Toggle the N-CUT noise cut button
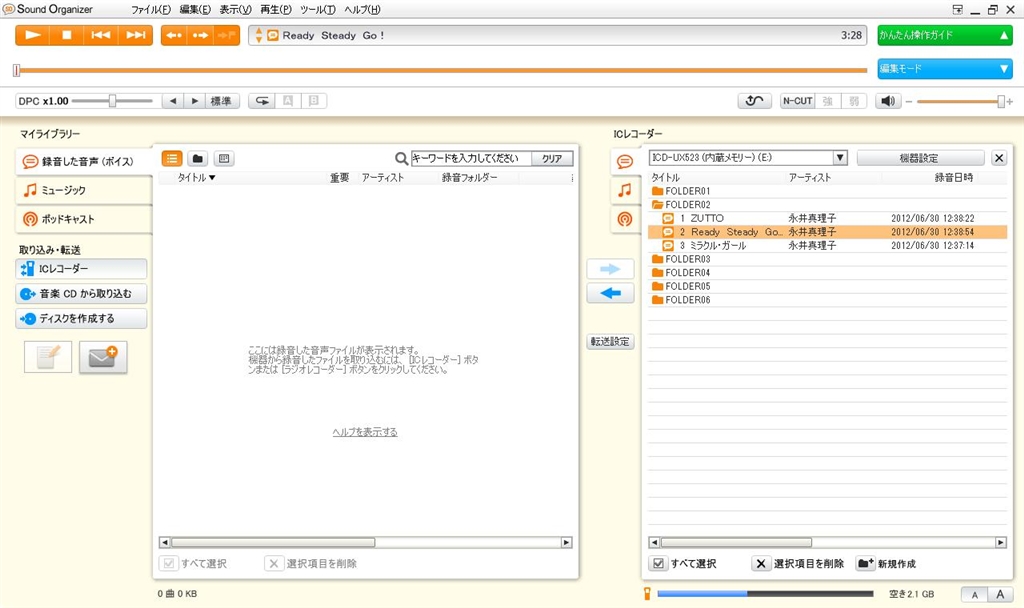This screenshot has width=1024, height=608. point(797,101)
